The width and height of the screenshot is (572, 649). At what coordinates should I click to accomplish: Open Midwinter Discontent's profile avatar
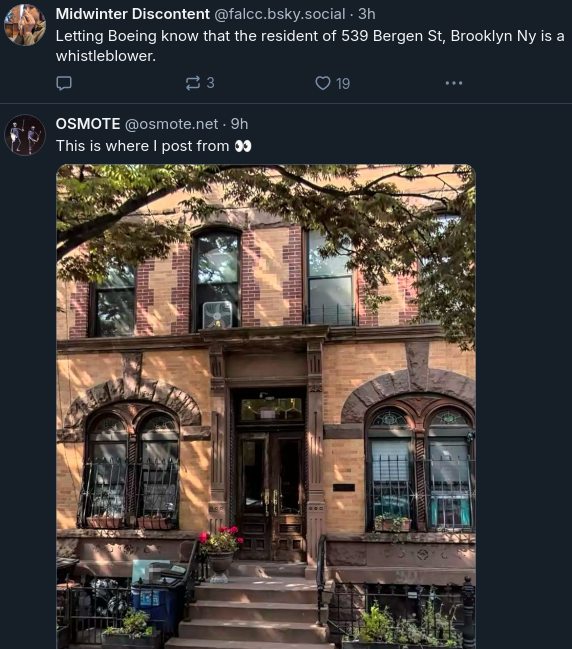(25, 25)
